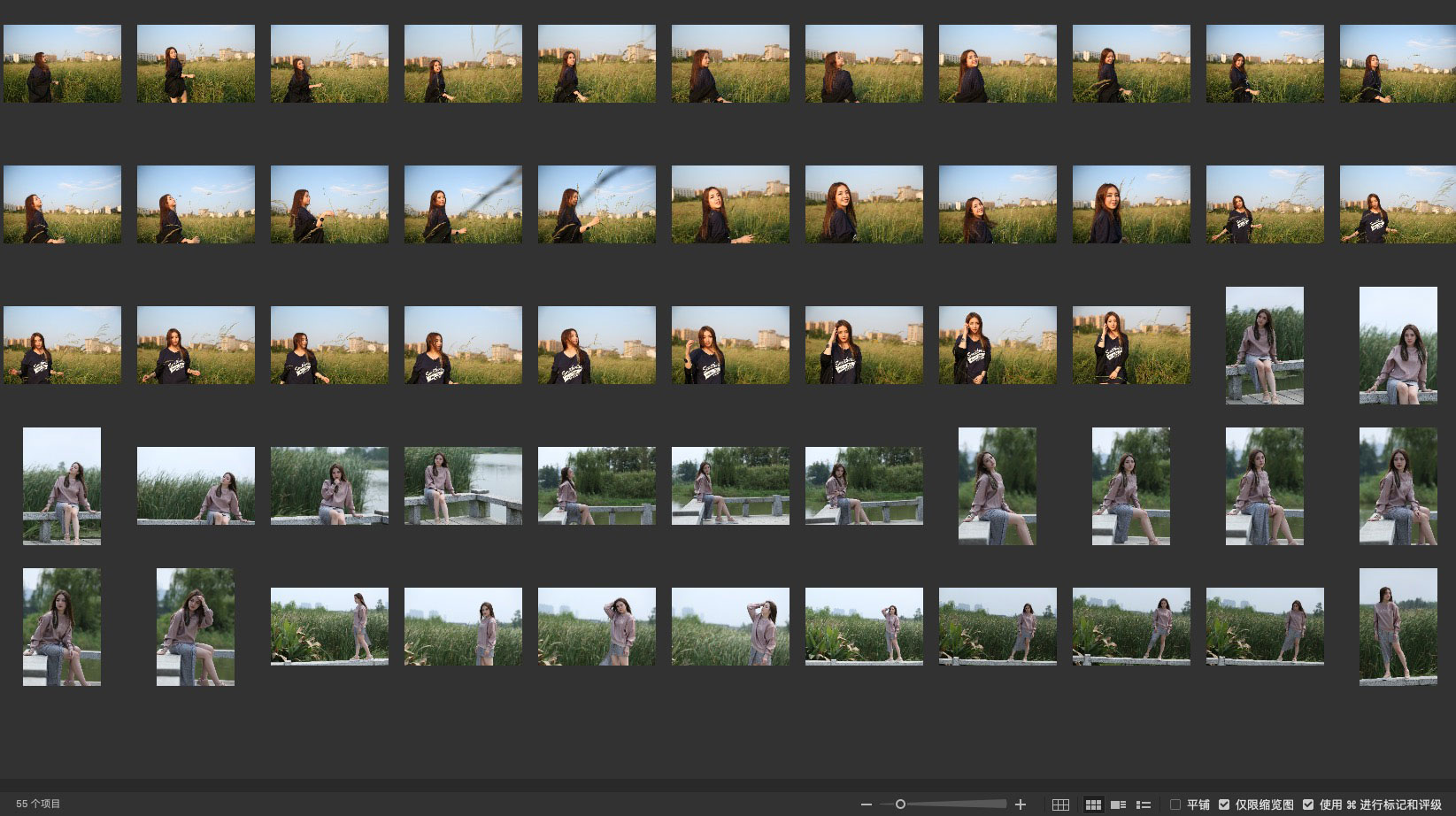Enable the 平铺 checkbox

click(1175, 804)
